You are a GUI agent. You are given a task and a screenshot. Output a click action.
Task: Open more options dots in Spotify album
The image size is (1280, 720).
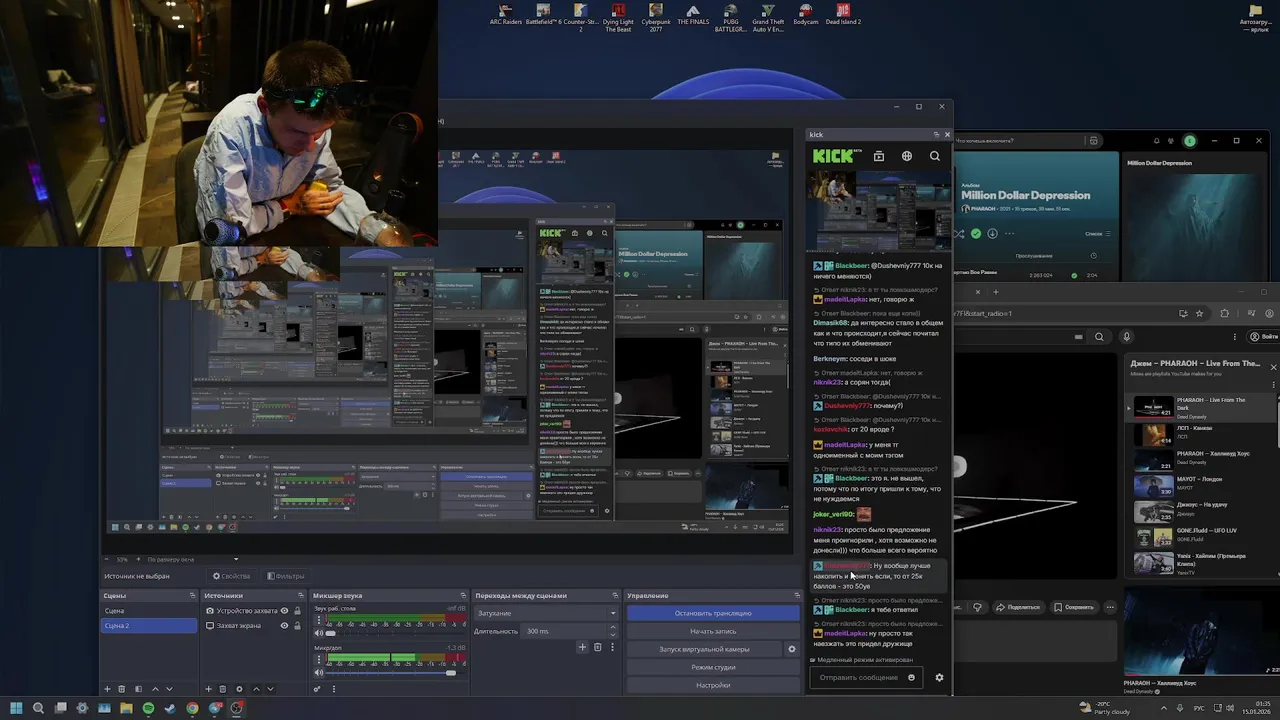[x=1009, y=234]
